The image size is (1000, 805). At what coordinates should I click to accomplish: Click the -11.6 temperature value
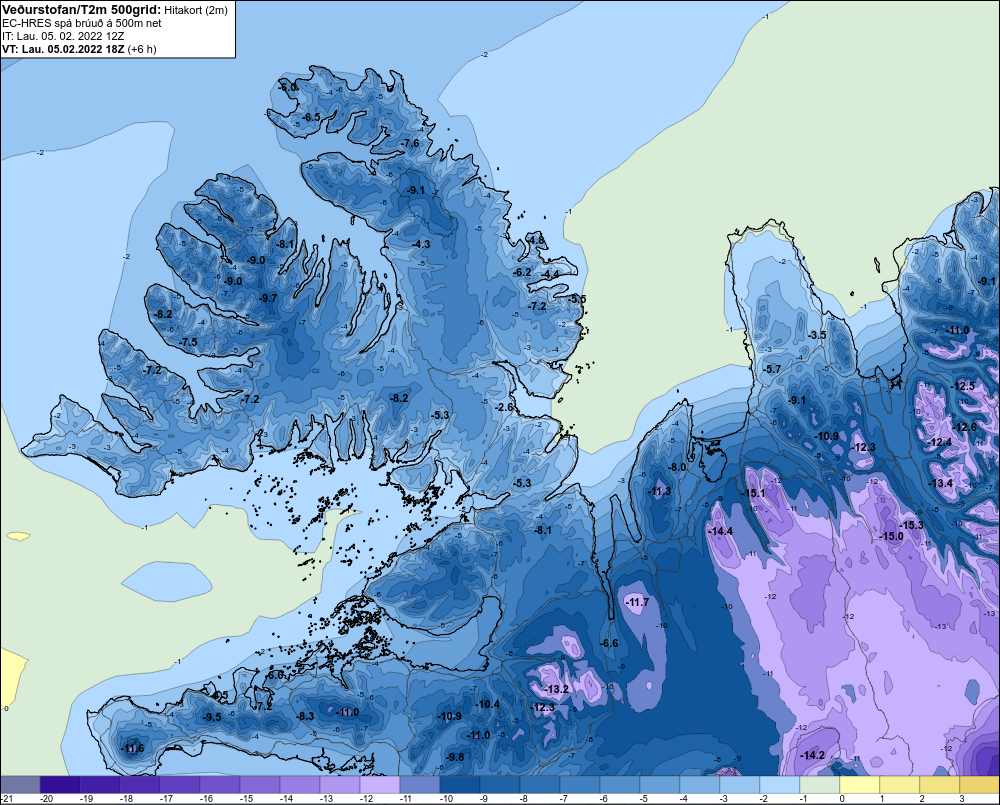click(132, 748)
